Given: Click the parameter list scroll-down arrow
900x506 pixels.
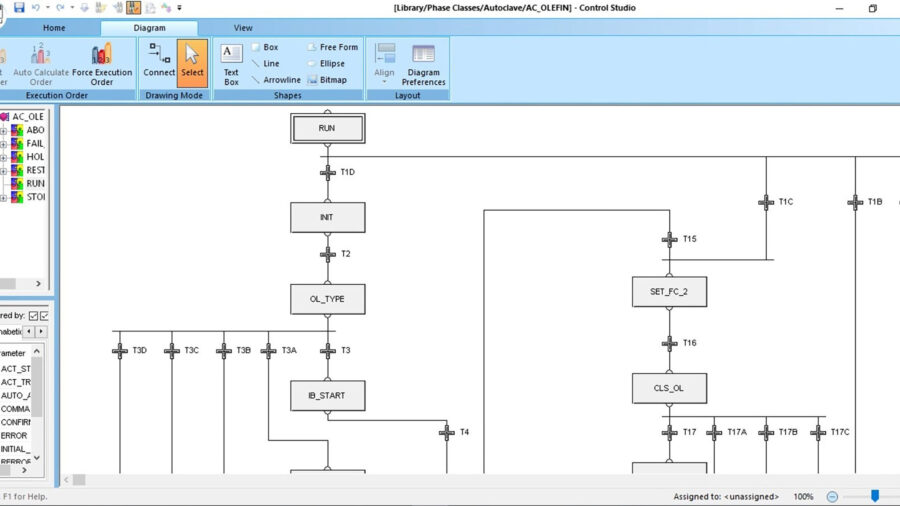Looking at the screenshot, I should pos(37,457).
